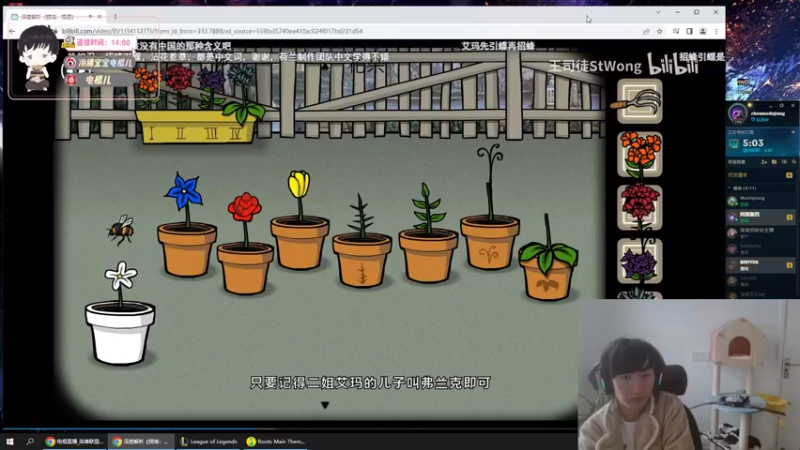
Task: Click the yellow tulip flower pot
Action: 299,220
